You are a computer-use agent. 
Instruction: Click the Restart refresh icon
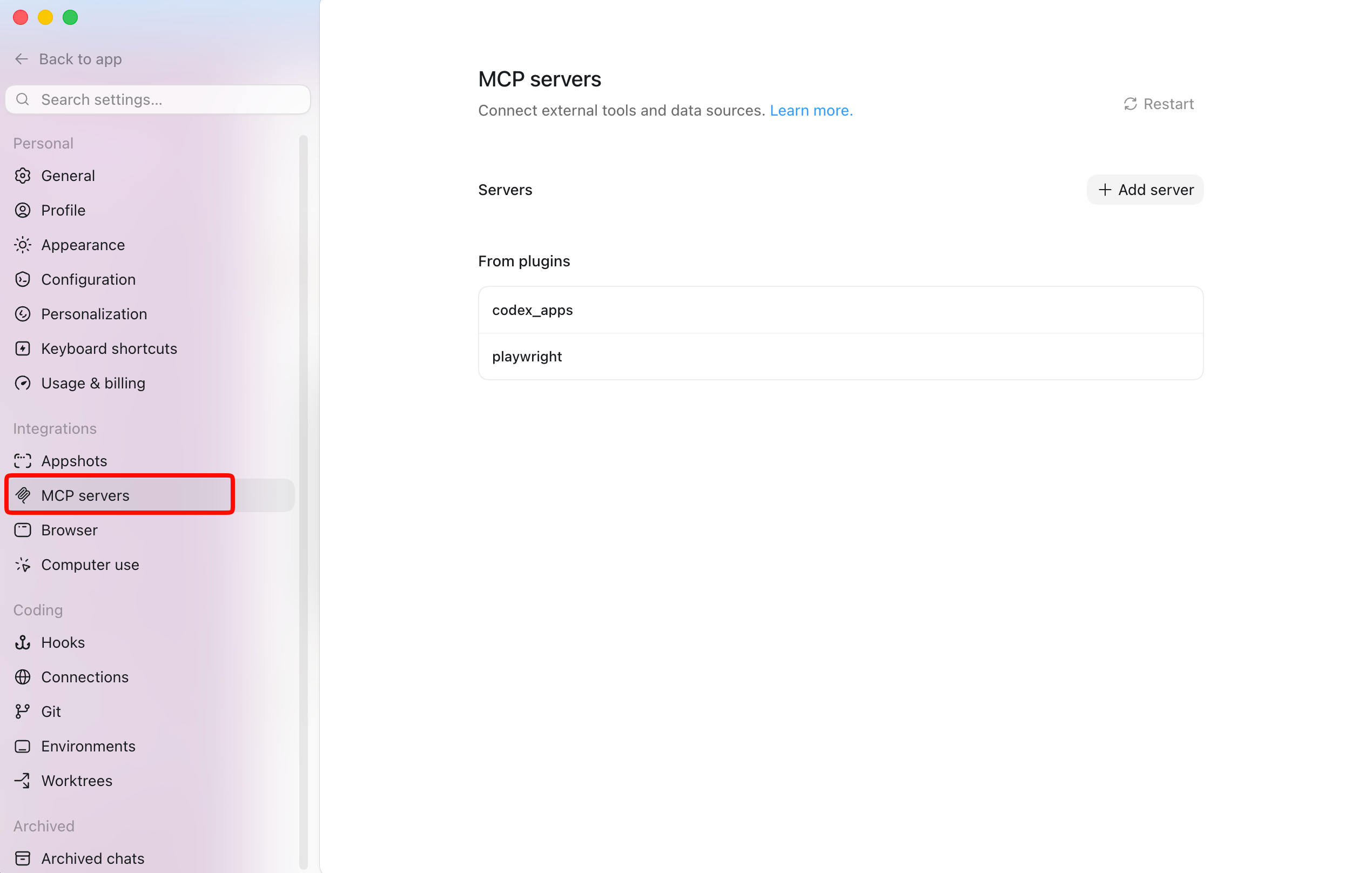point(1131,104)
